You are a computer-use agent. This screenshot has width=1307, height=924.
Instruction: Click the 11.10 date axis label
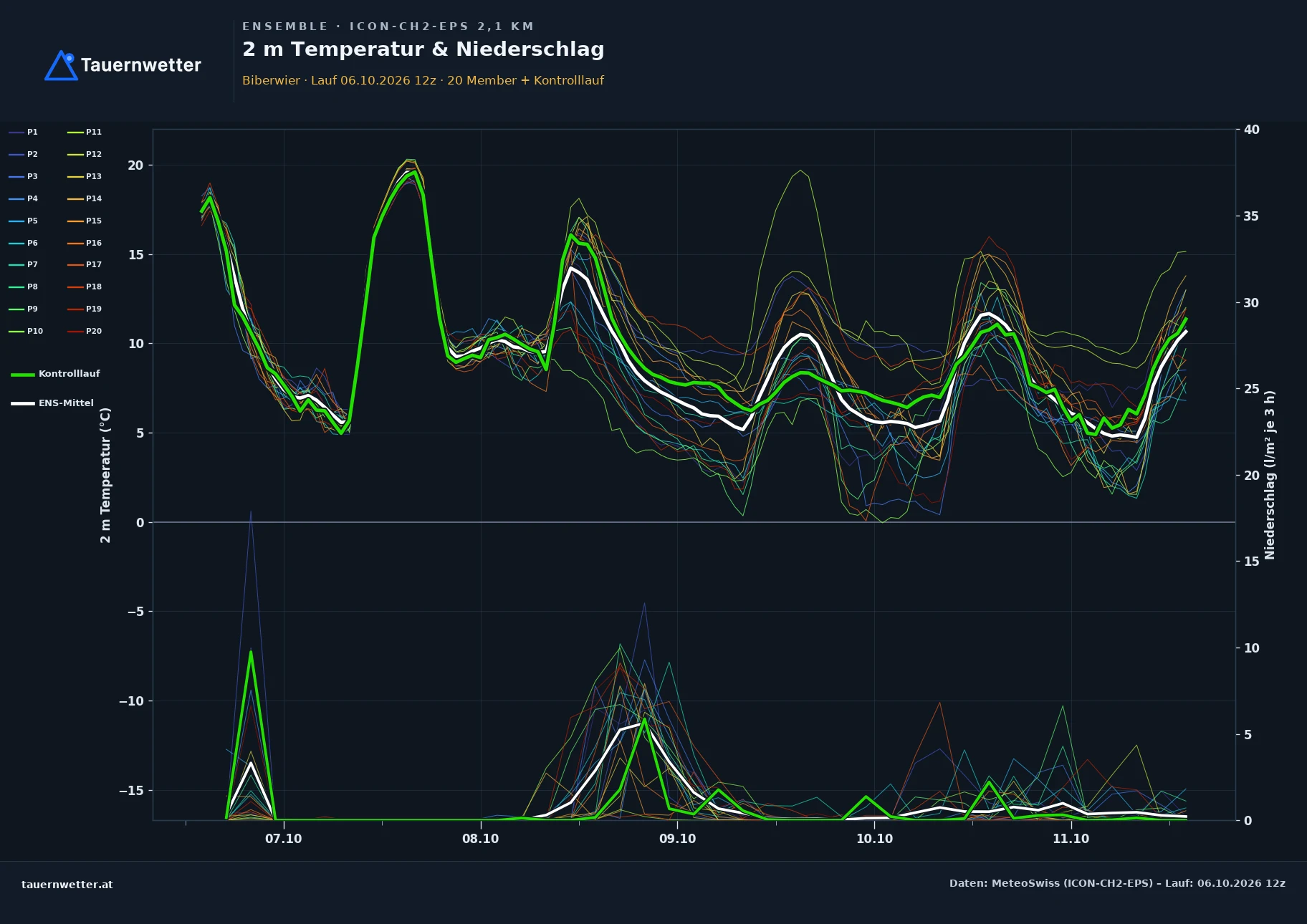(x=1071, y=839)
